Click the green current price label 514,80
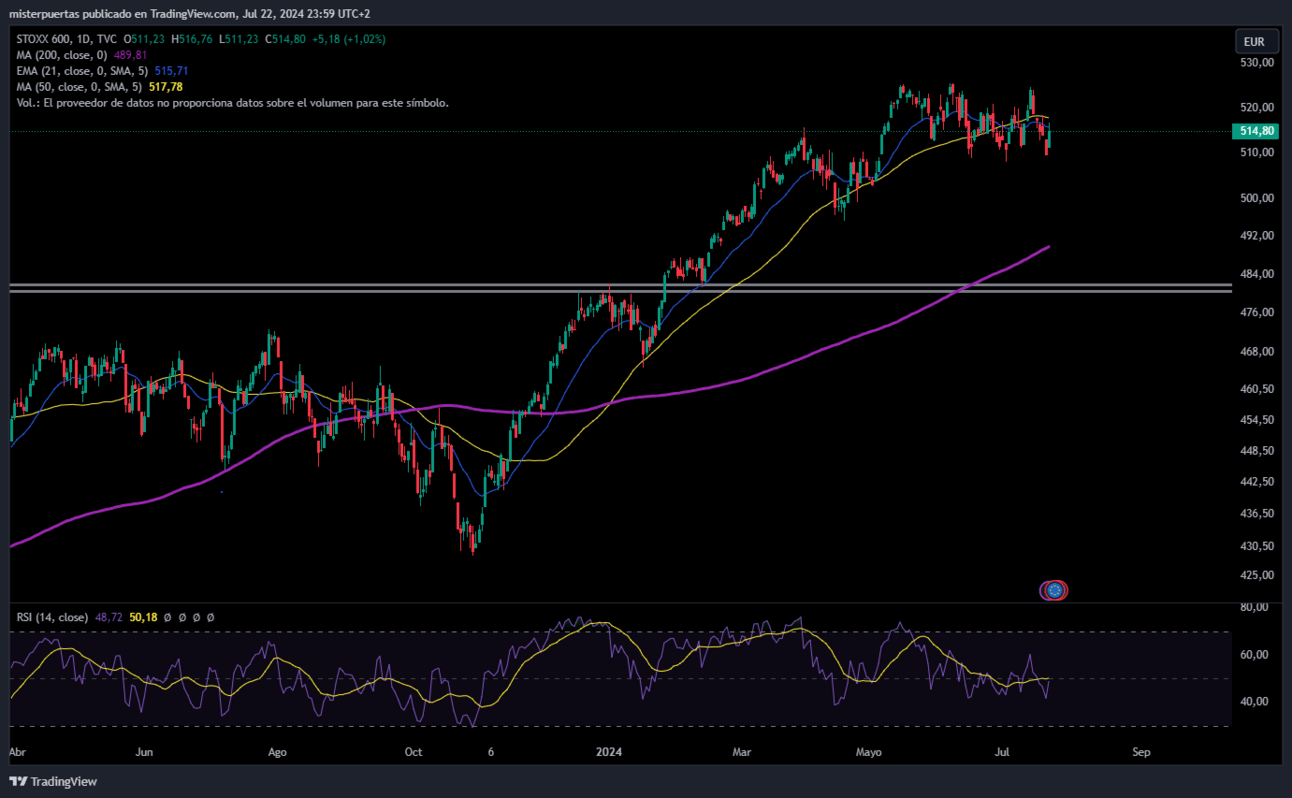 click(x=1257, y=131)
